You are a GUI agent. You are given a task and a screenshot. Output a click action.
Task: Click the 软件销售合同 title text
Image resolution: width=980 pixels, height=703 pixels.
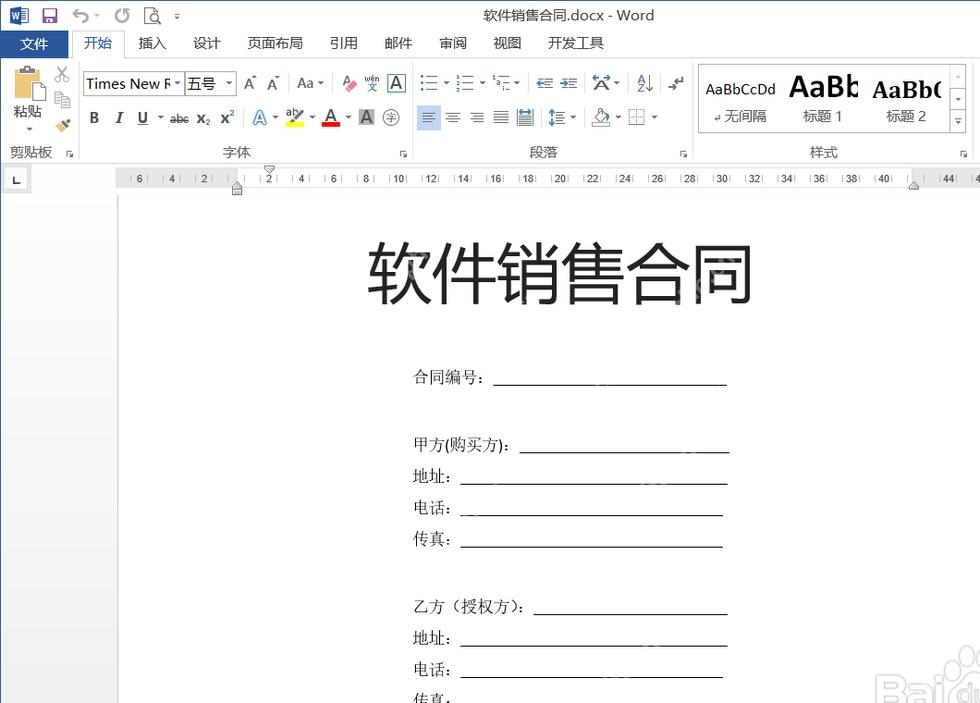559,274
